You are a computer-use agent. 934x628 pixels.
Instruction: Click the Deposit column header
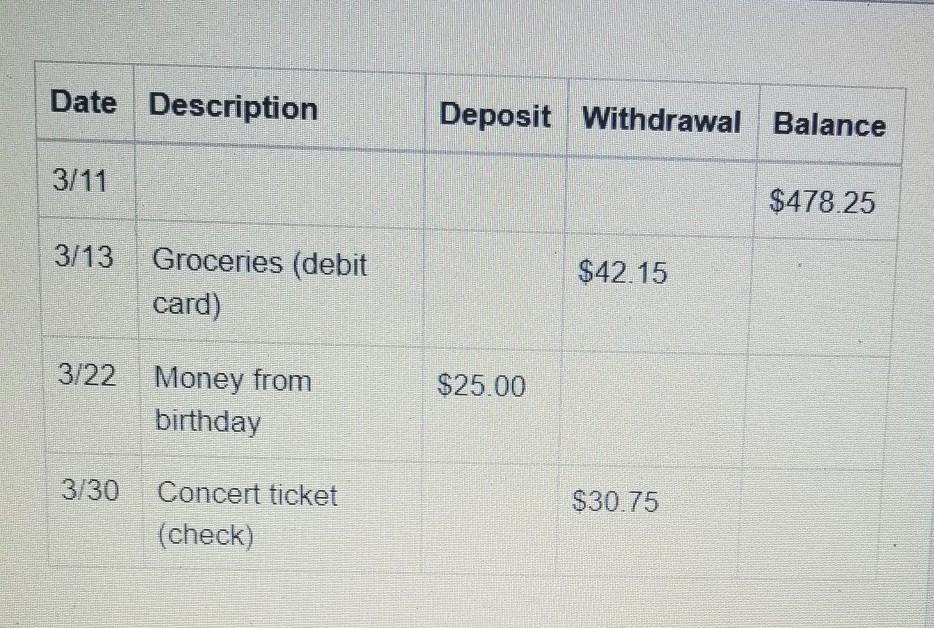point(494,115)
